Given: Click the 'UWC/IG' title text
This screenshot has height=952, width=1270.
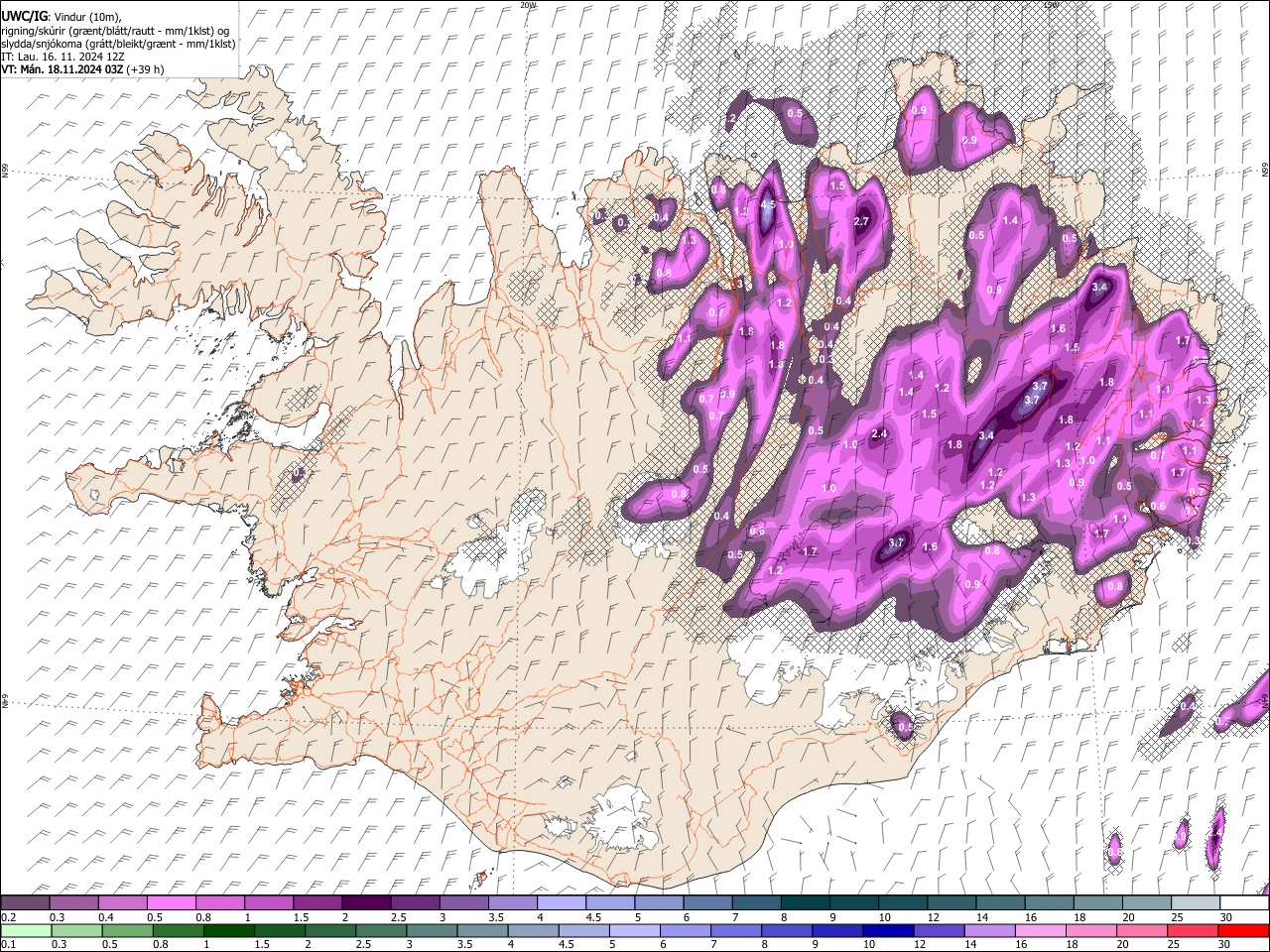Looking at the screenshot, I should pyautogui.click(x=24, y=16).
